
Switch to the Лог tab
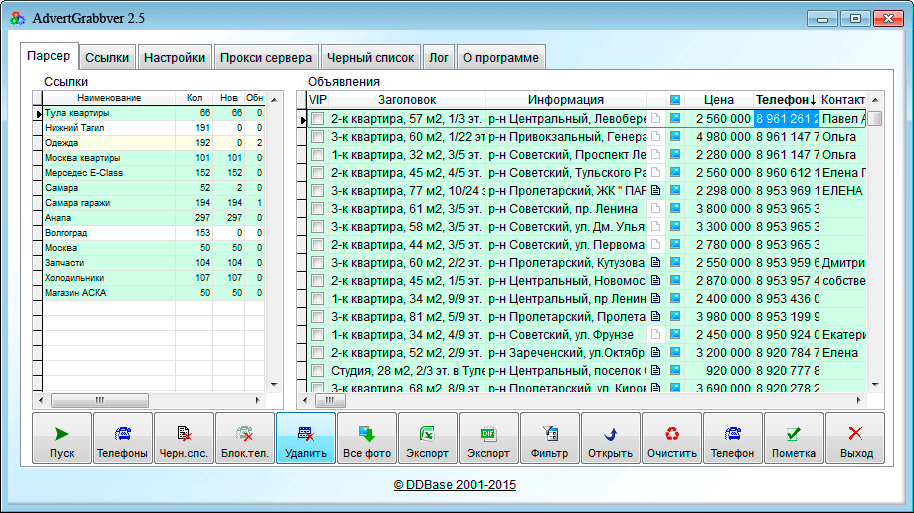pos(438,58)
